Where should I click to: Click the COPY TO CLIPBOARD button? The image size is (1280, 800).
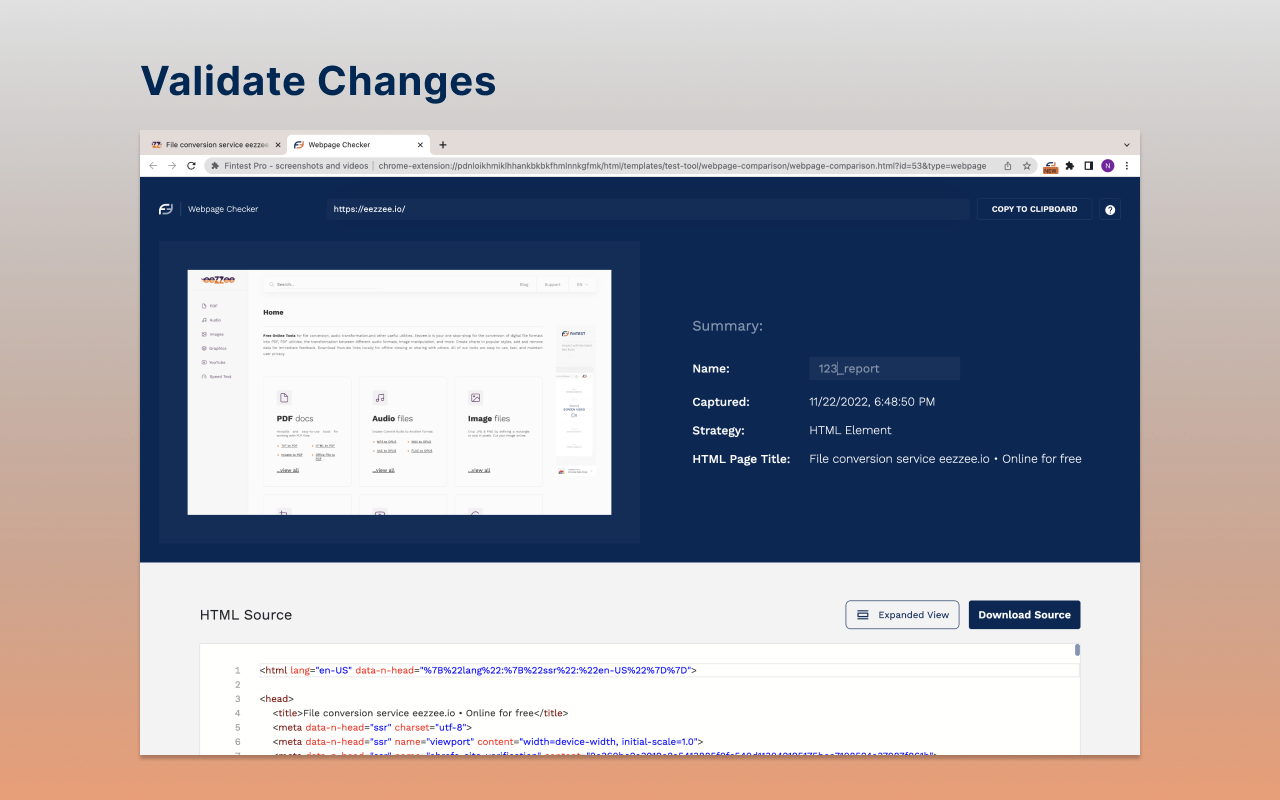click(x=1034, y=209)
